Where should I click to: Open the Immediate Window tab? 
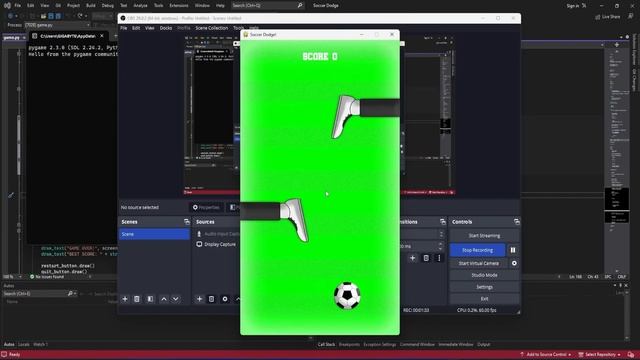456,344
